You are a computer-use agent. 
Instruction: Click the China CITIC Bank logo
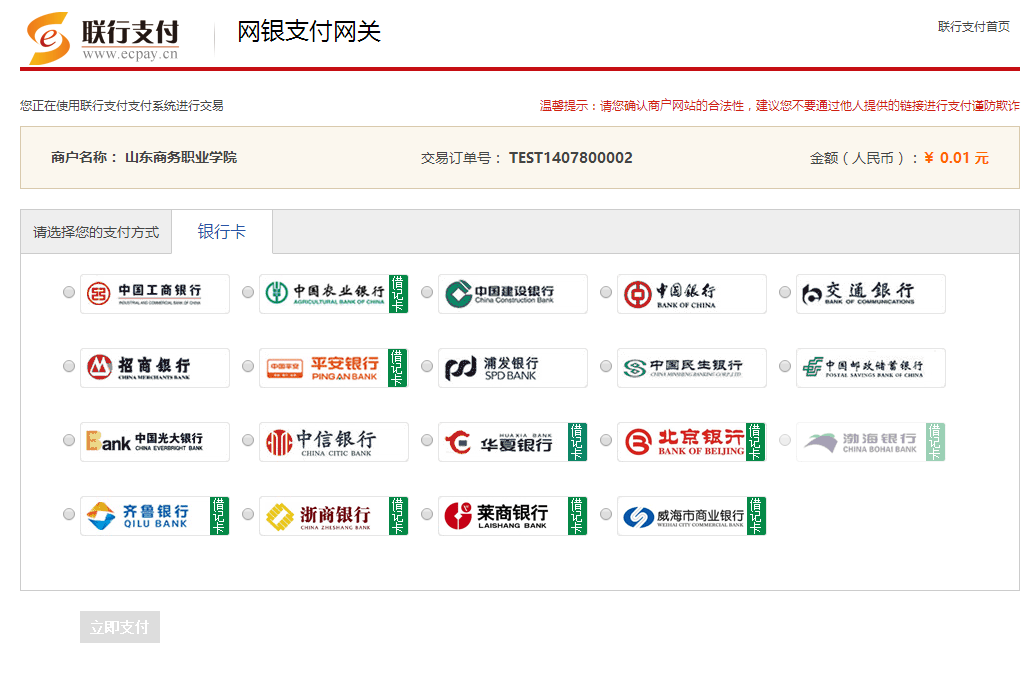(333, 441)
